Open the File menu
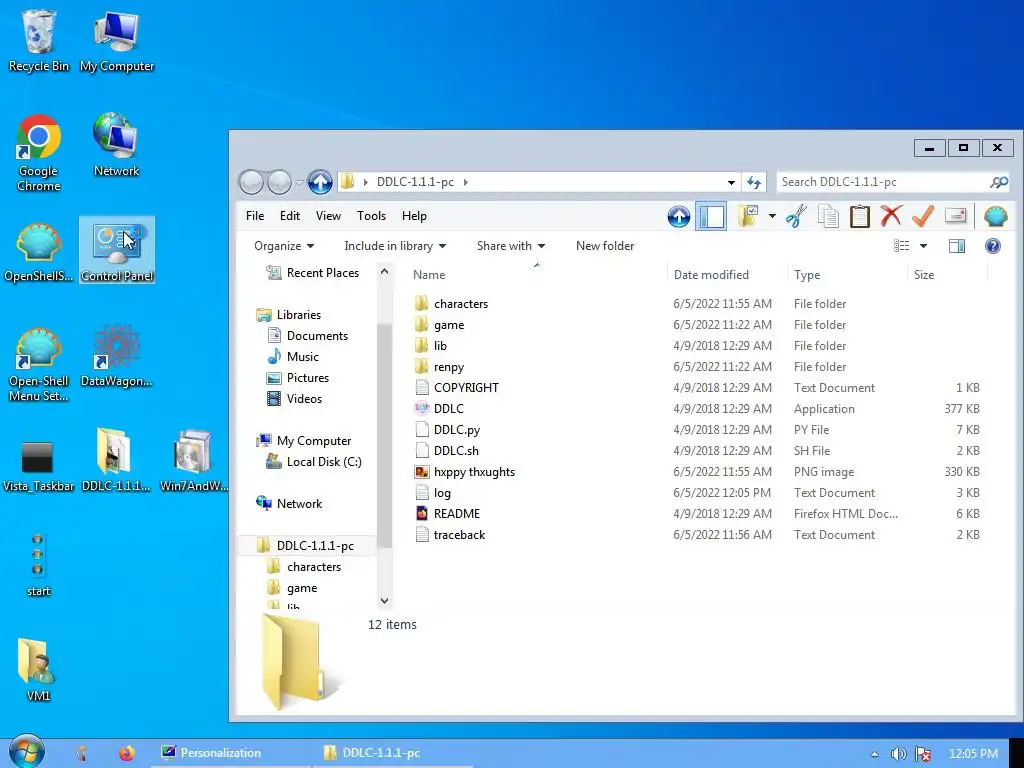 click(255, 216)
